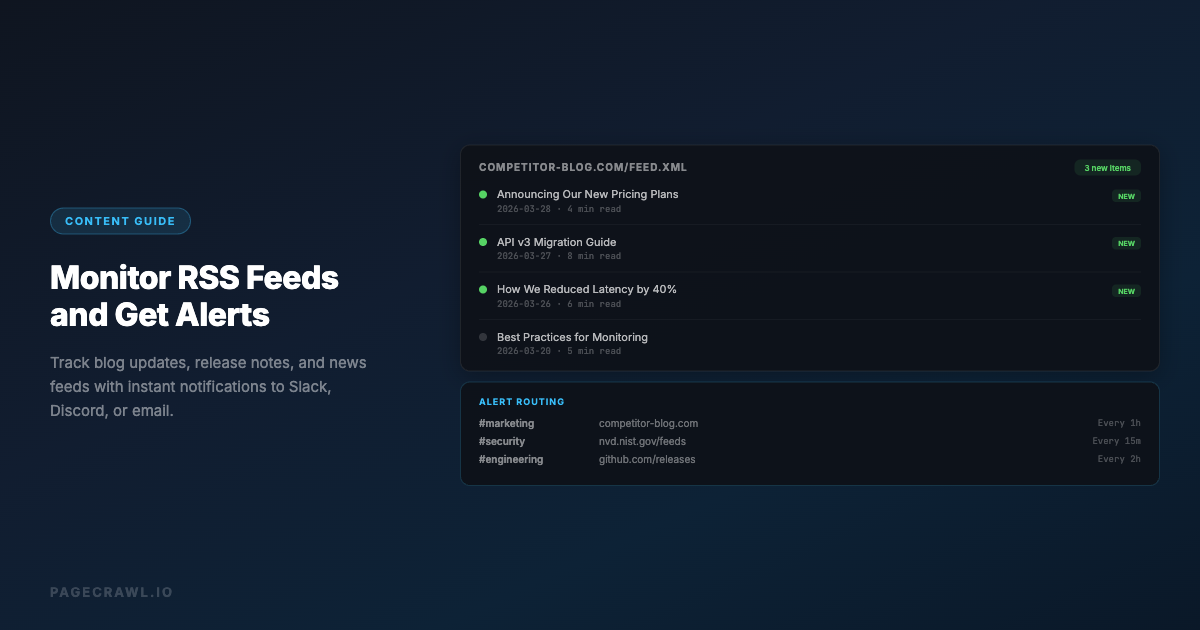Click the gray read dot for Best Practices for Monitoring

483,337
